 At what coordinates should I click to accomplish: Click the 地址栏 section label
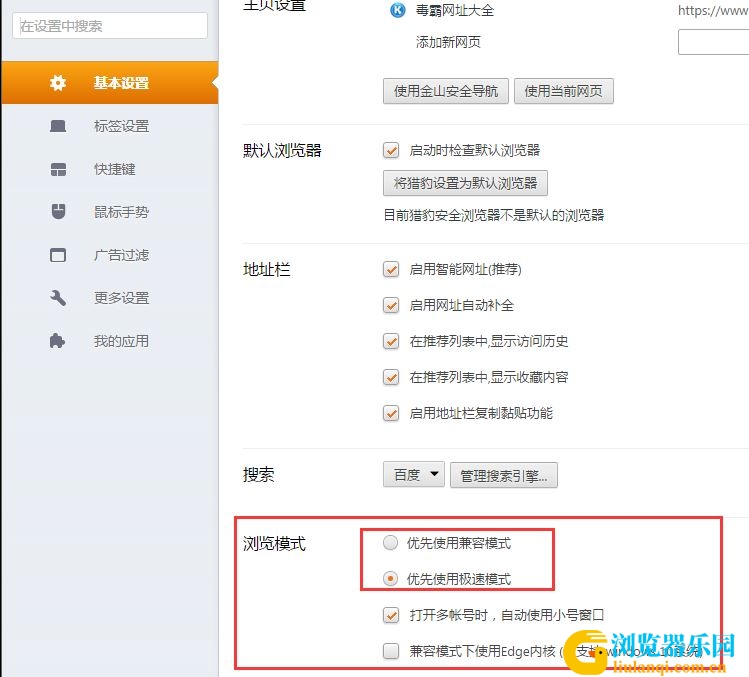[267, 269]
